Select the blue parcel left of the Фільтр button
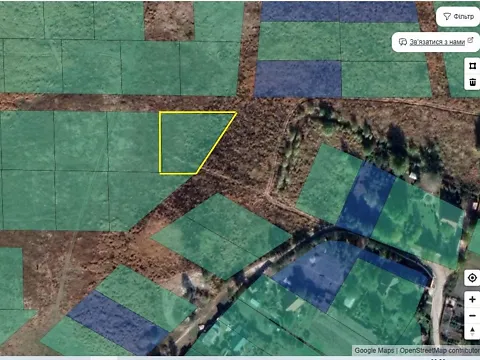Screen dimensions: 480x360 [378, 12]
